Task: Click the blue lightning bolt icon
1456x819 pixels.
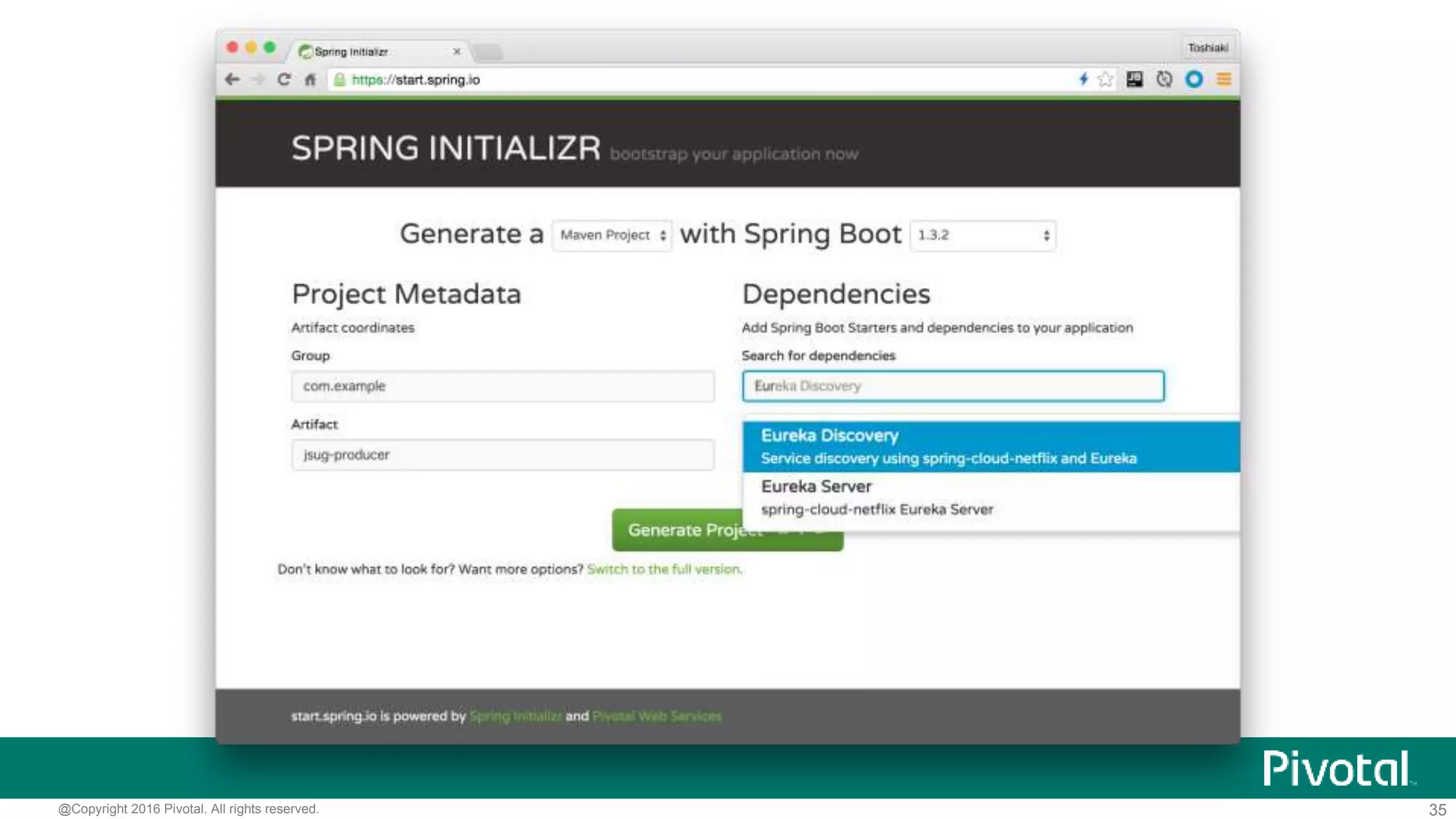Action: pos(1083,79)
